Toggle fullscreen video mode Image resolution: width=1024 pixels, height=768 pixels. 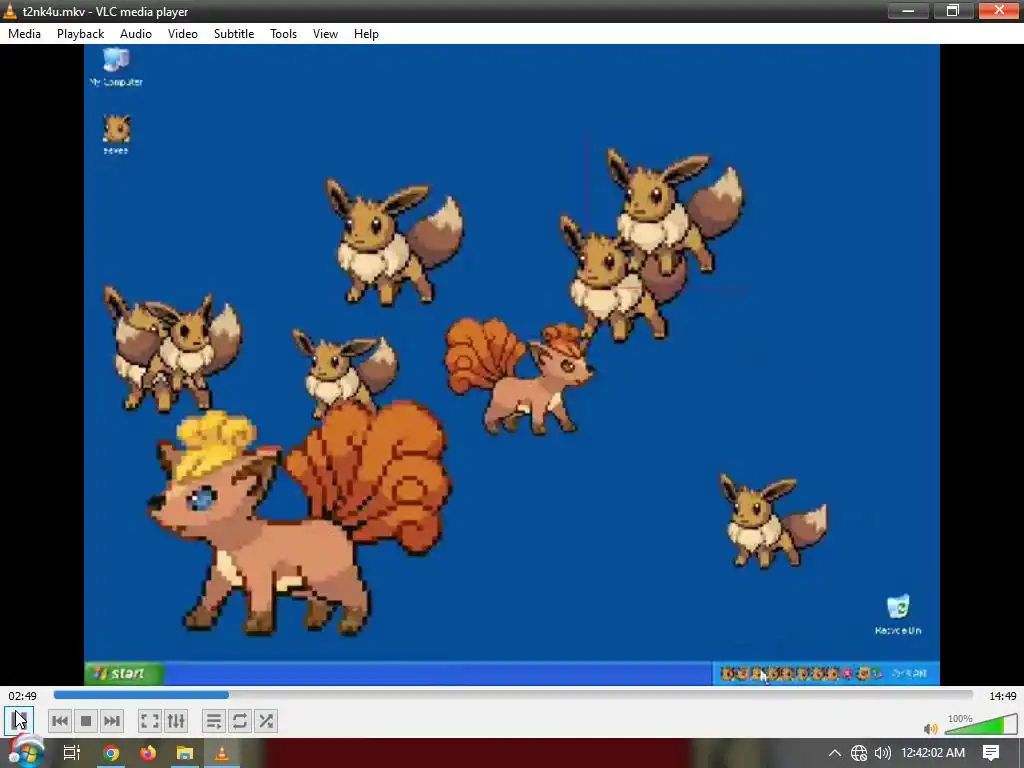click(150, 721)
